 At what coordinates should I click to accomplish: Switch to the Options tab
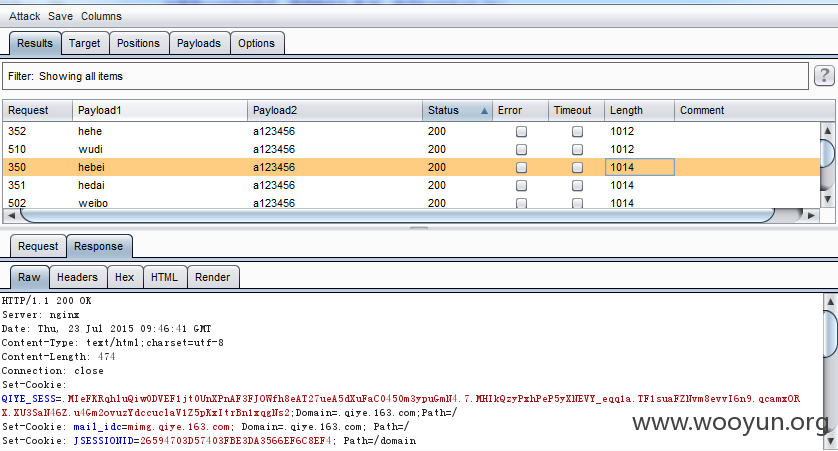[257, 43]
